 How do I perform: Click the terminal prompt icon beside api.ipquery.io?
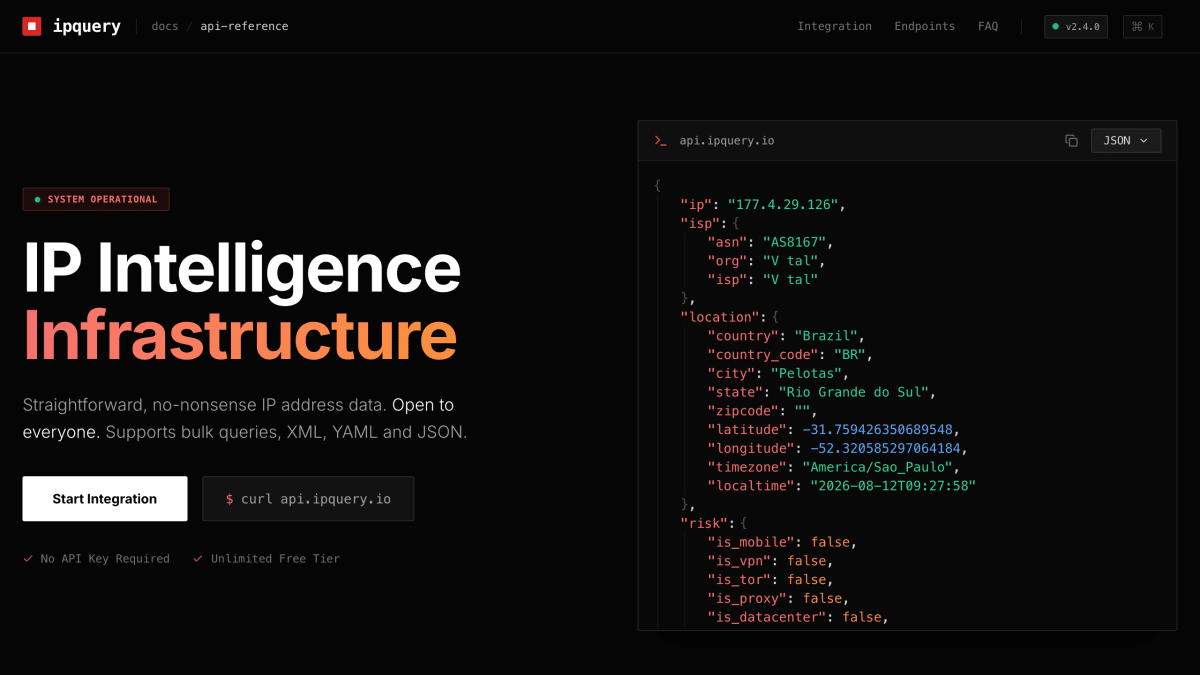point(660,141)
